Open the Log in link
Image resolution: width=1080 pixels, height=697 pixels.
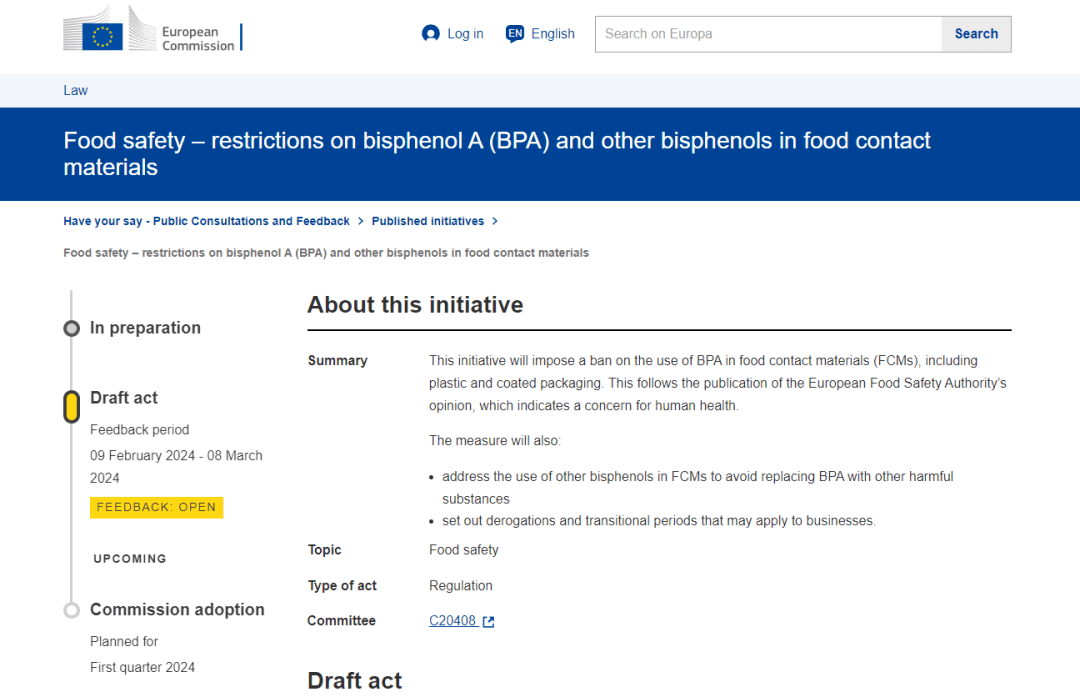tap(465, 34)
